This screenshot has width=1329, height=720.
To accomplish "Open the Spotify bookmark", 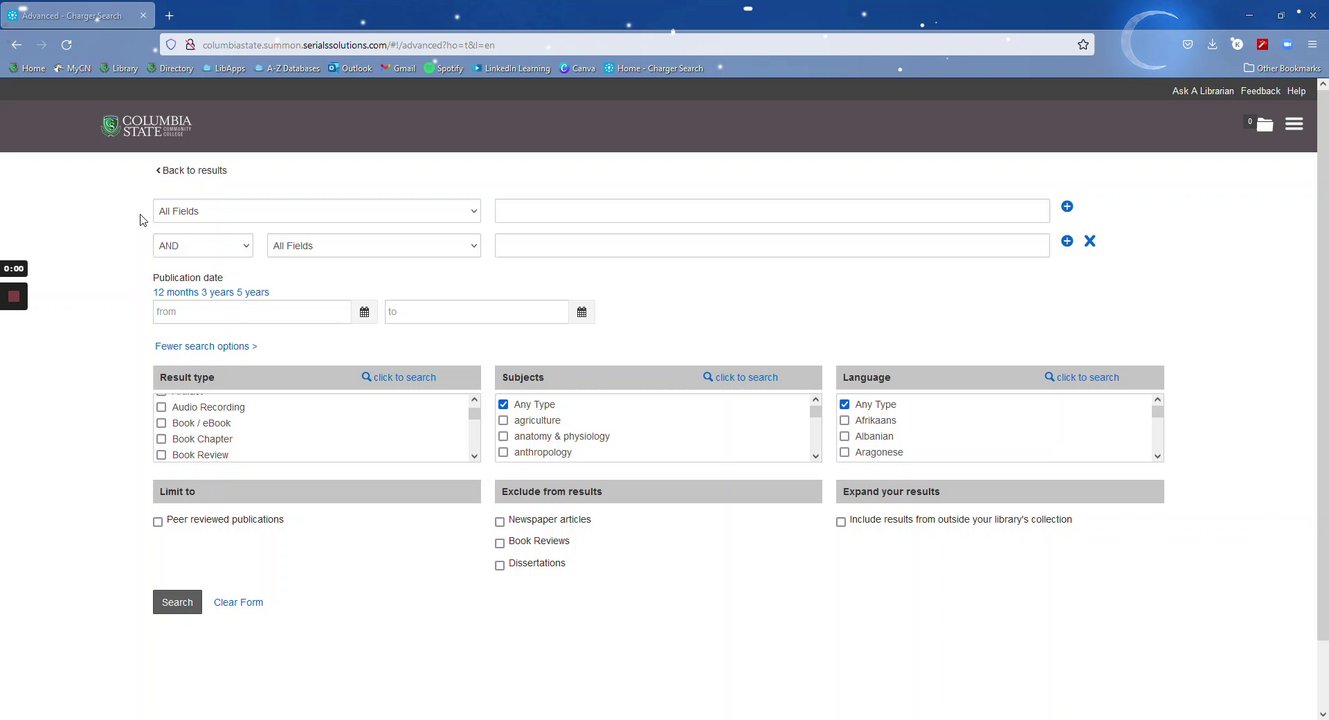I will (x=443, y=69).
